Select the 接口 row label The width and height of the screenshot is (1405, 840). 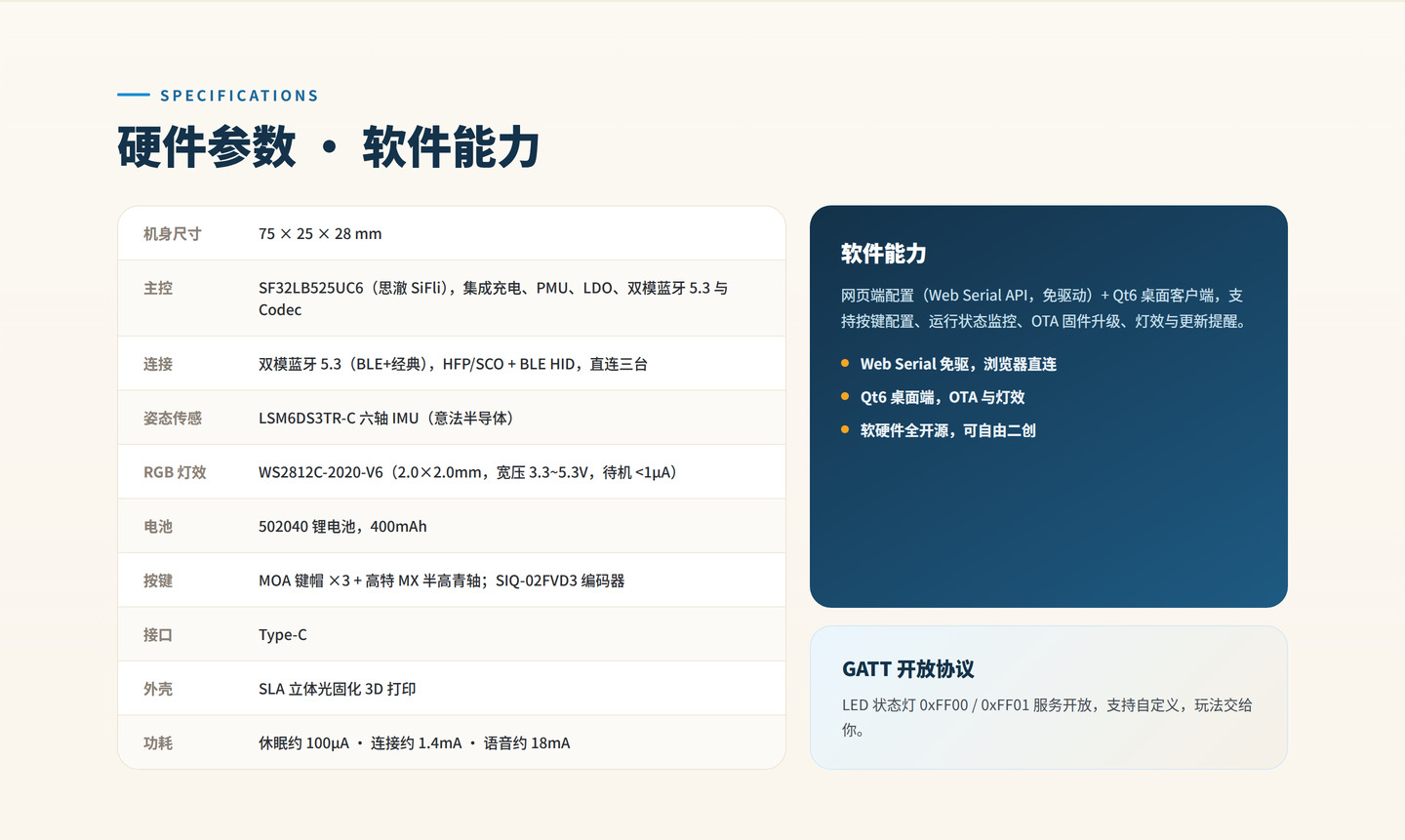coord(158,635)
